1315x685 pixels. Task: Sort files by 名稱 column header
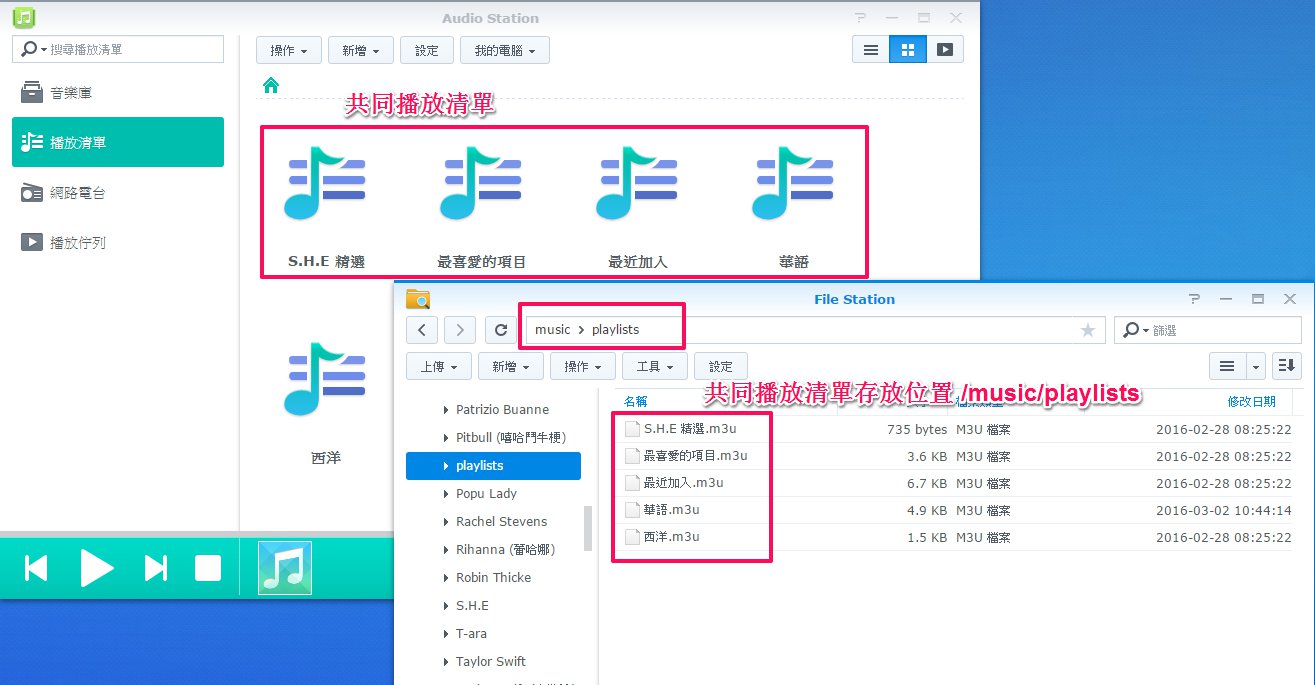(635, 401)
